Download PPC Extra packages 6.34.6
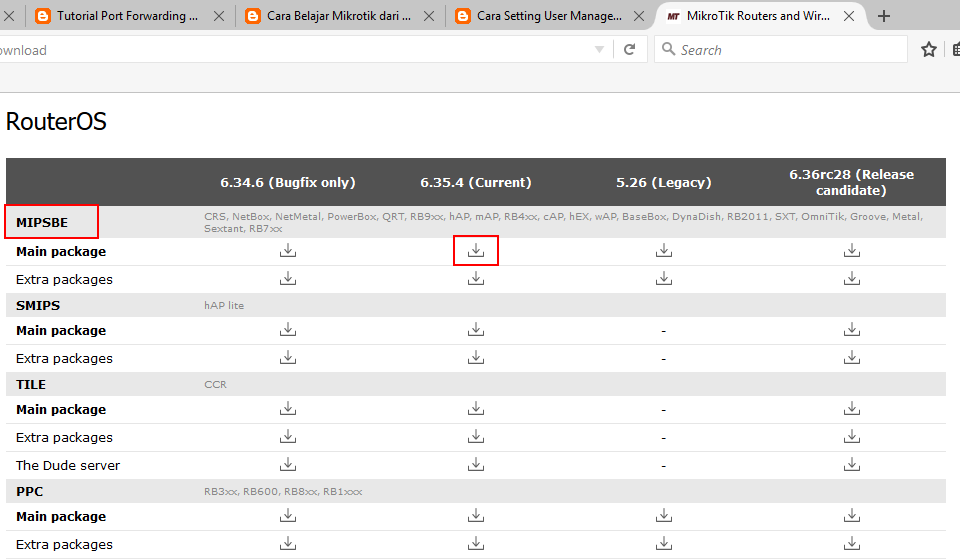 click(x=288, y=544)
